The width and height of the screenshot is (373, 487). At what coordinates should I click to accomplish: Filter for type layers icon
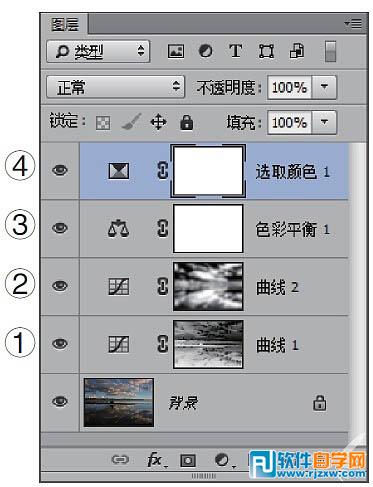(x=236, y=51)
